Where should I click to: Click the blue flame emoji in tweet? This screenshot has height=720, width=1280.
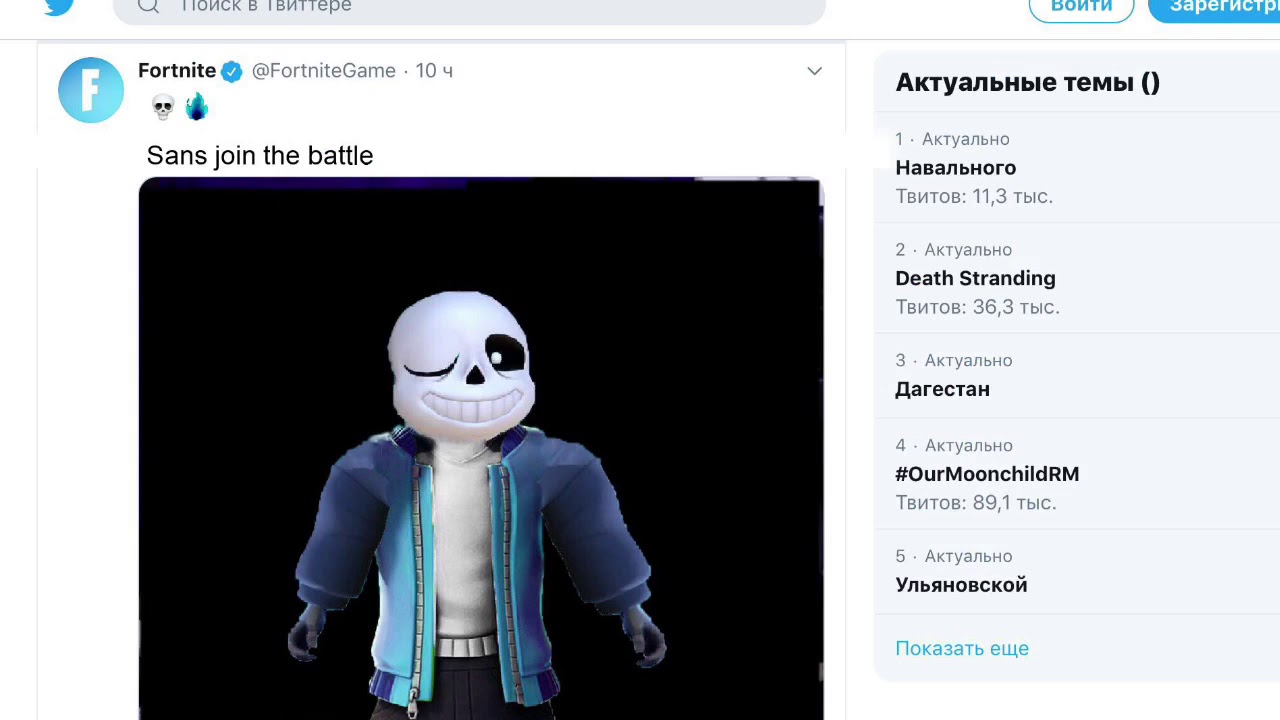pyautogui.click(x=196, y=106)
